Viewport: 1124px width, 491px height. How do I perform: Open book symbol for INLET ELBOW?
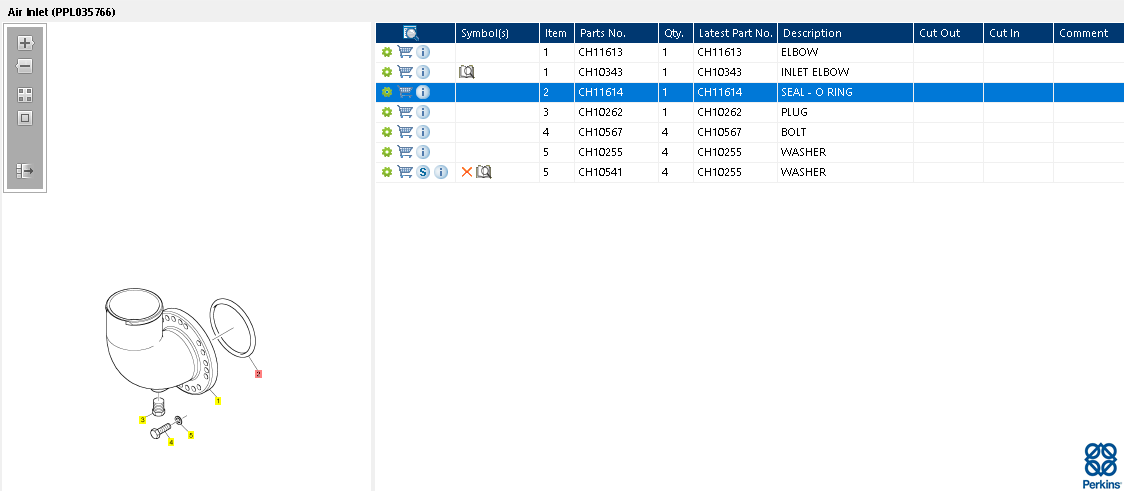(x=467, y=72)
